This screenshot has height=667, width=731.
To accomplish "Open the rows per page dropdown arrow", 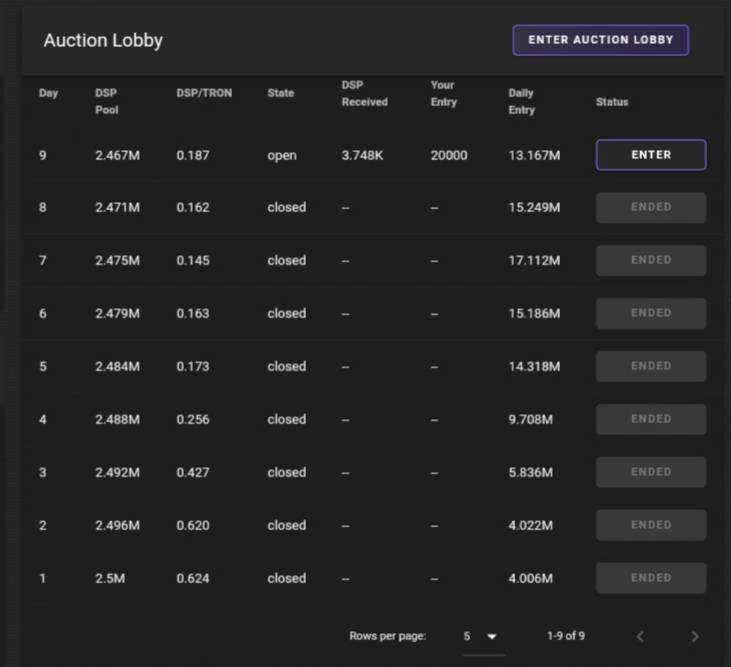I will click(491, 636).
